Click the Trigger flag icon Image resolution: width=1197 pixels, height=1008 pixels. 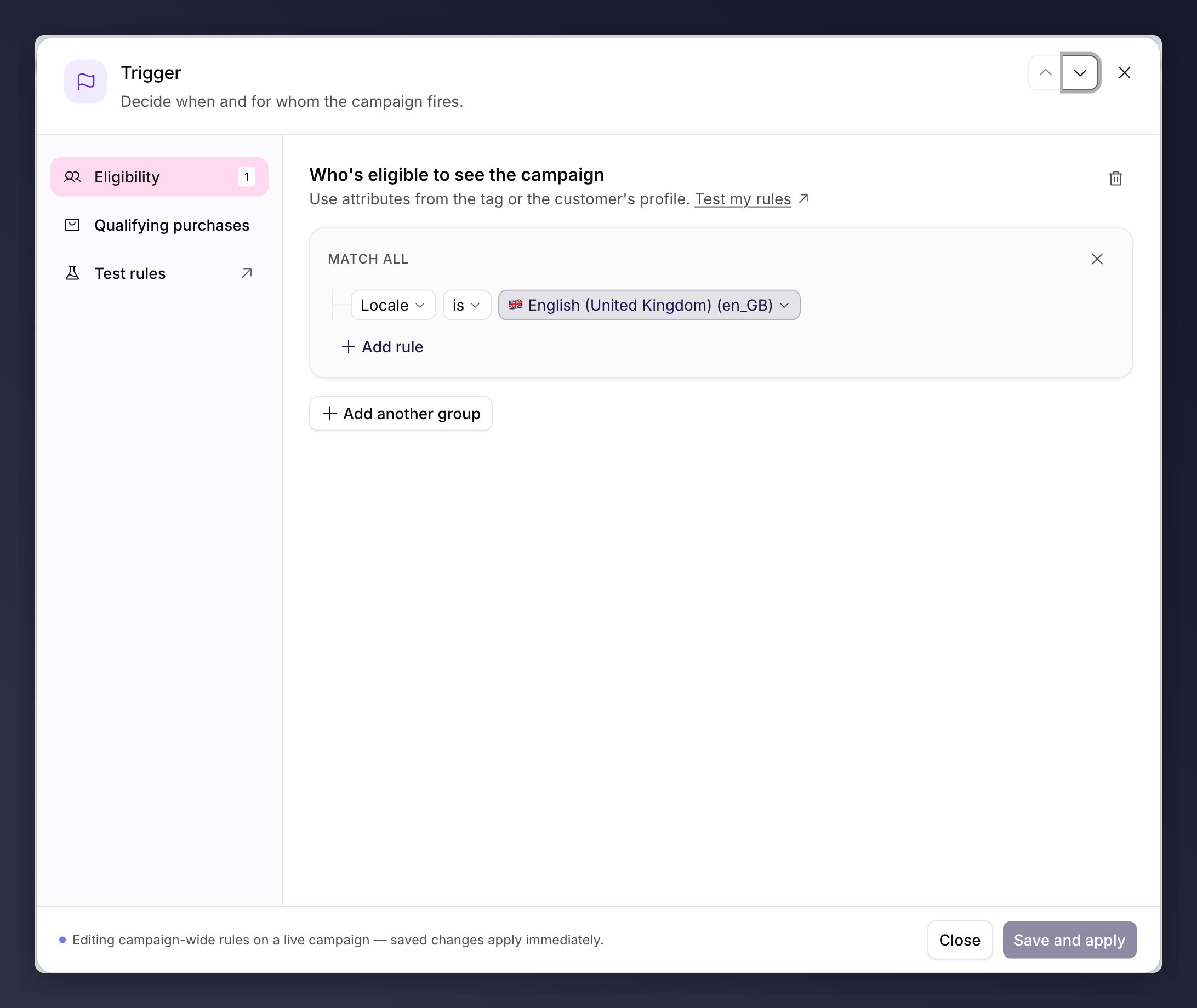85,82
